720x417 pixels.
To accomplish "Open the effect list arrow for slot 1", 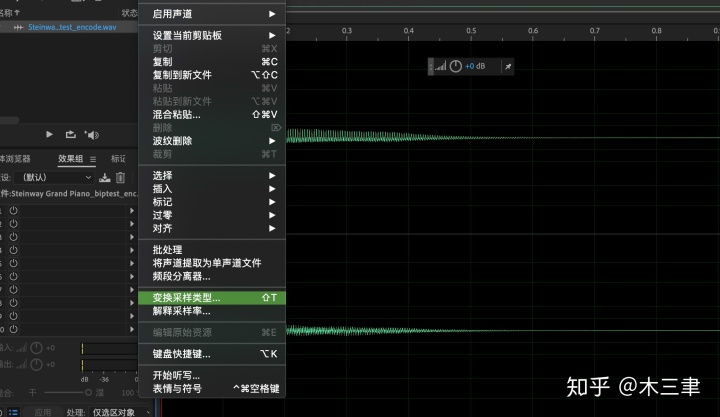I will tap(132, 210).
